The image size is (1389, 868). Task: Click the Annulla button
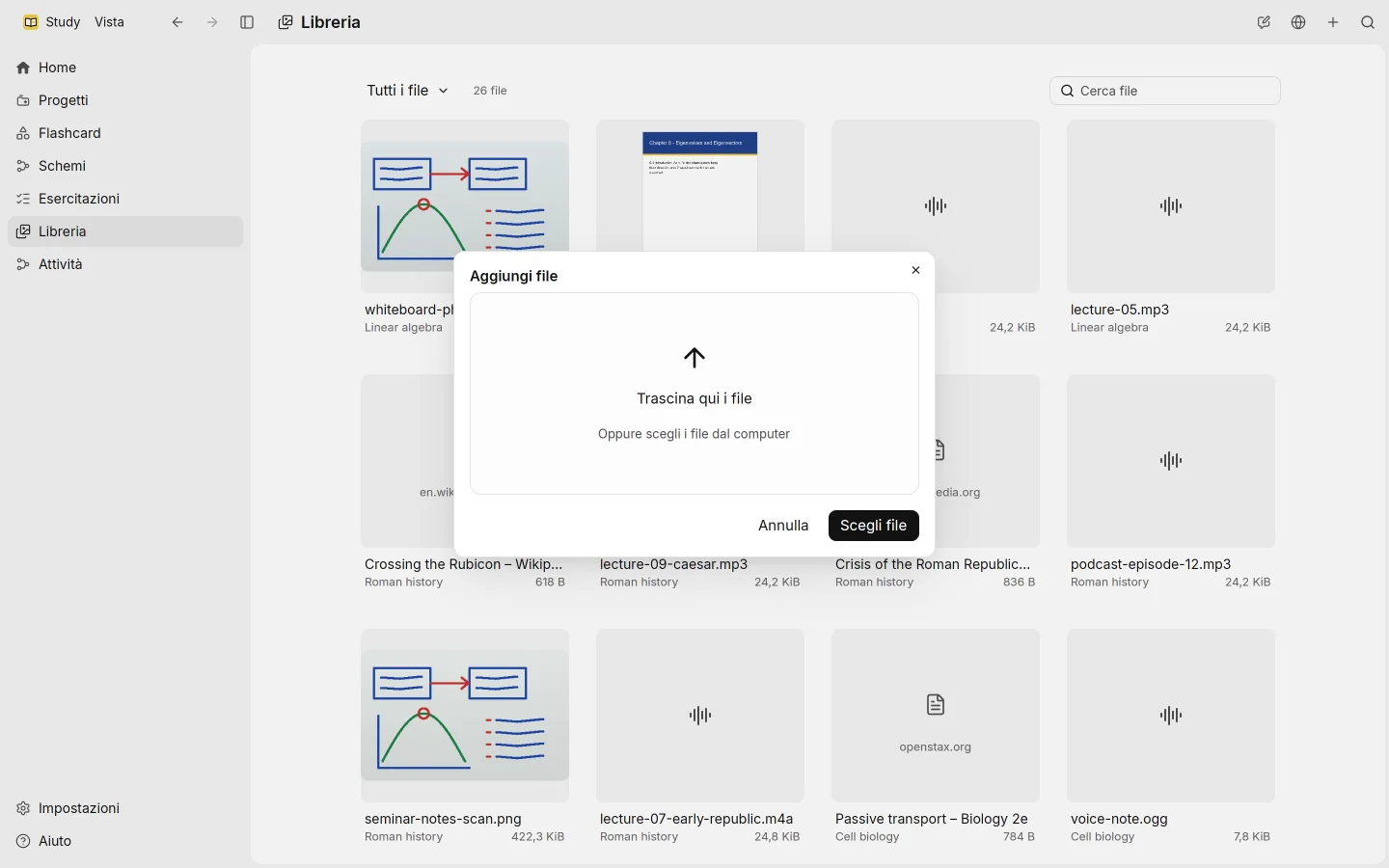click(783, 526)
